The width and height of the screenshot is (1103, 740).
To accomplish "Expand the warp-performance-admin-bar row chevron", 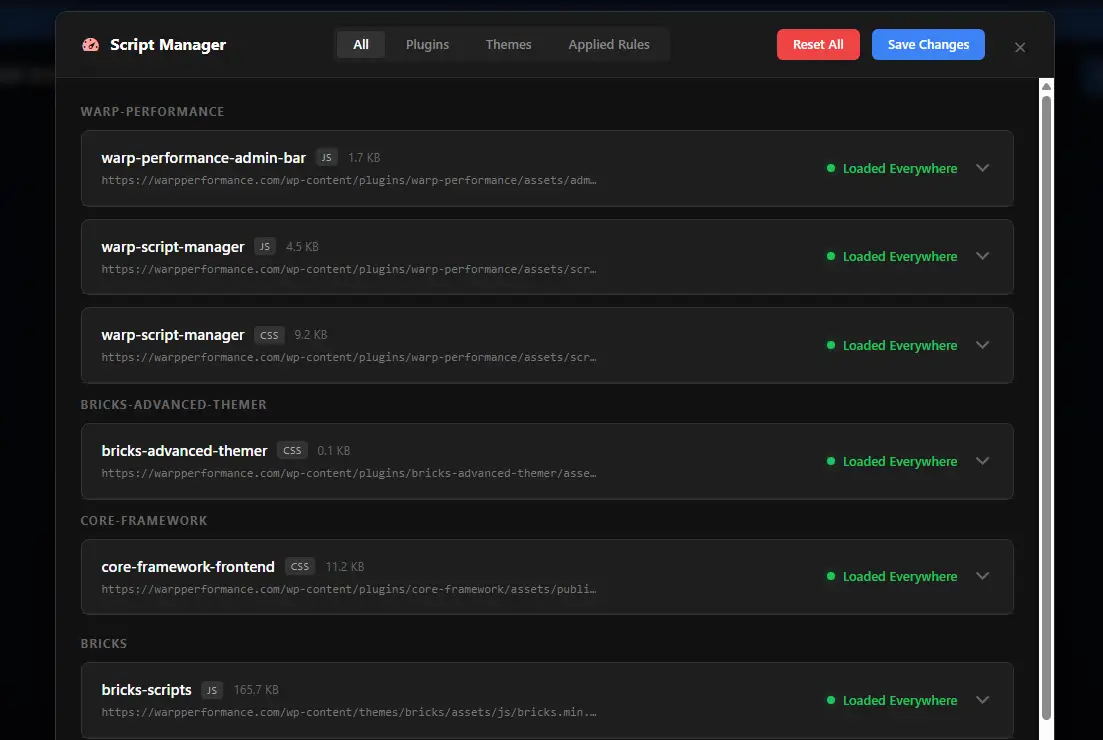I will click(982, 168).
